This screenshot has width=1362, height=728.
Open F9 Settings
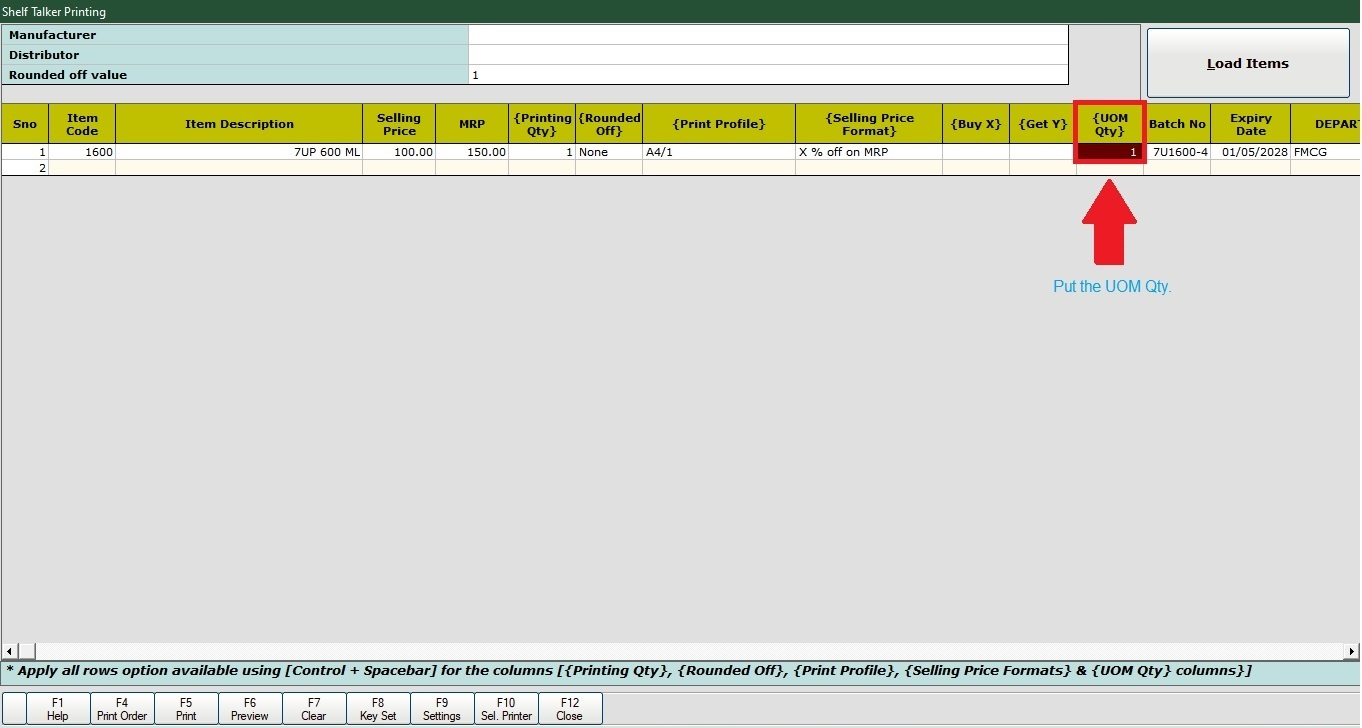tap(442, 709)
